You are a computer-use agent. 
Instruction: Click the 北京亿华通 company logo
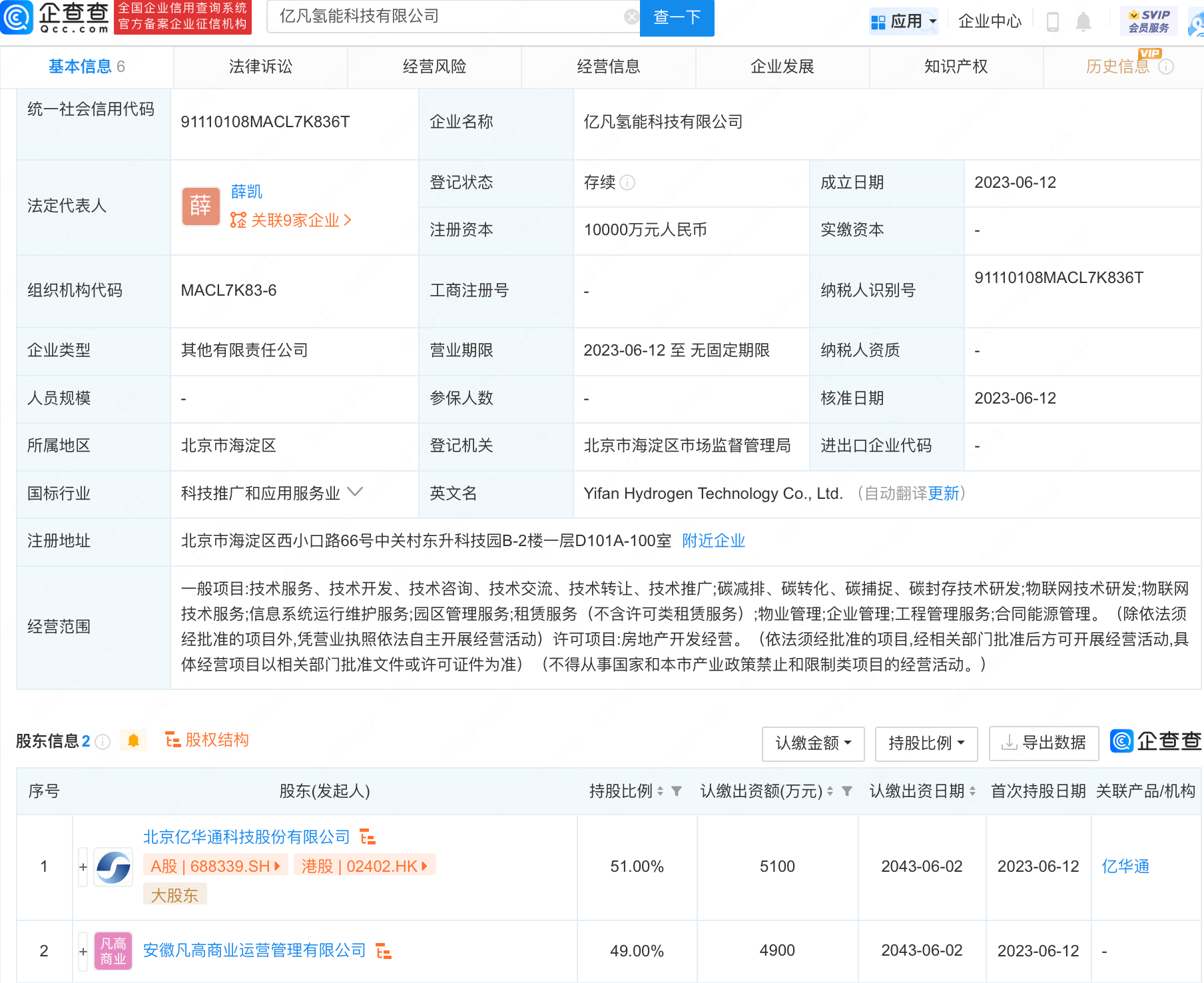tap(113, 866)
